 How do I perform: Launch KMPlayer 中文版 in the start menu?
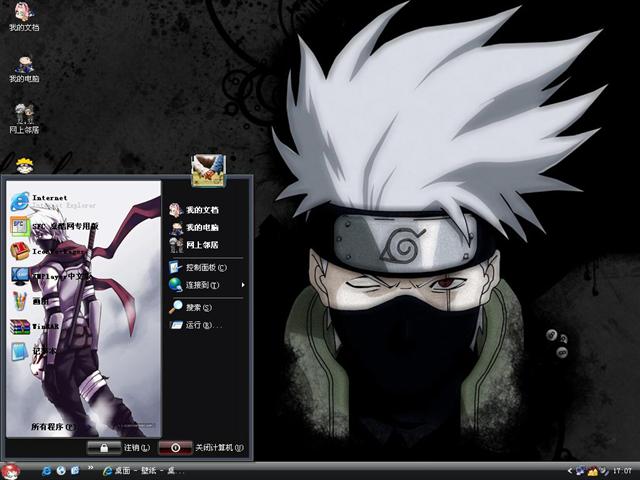(52, 276)
